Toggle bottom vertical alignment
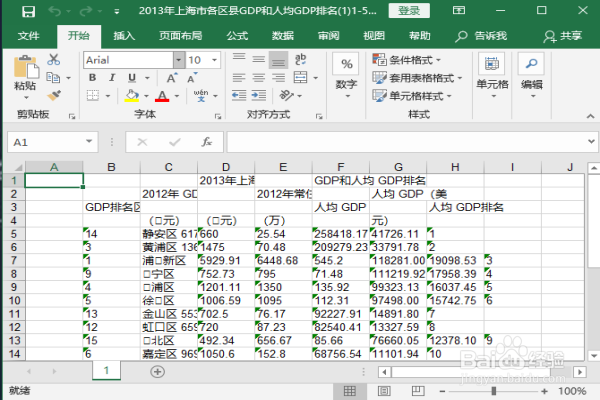The height and width of the screenshot is (400, 600). 278,60
